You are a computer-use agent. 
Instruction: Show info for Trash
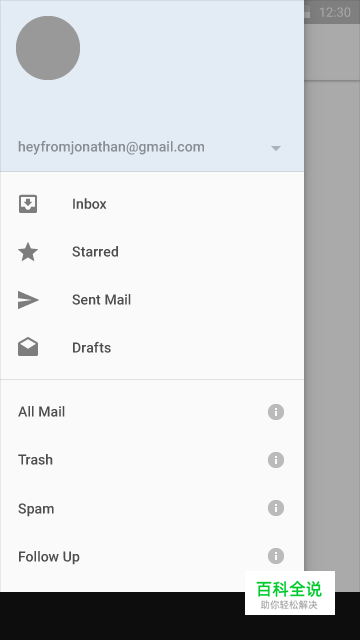point(276,460)
